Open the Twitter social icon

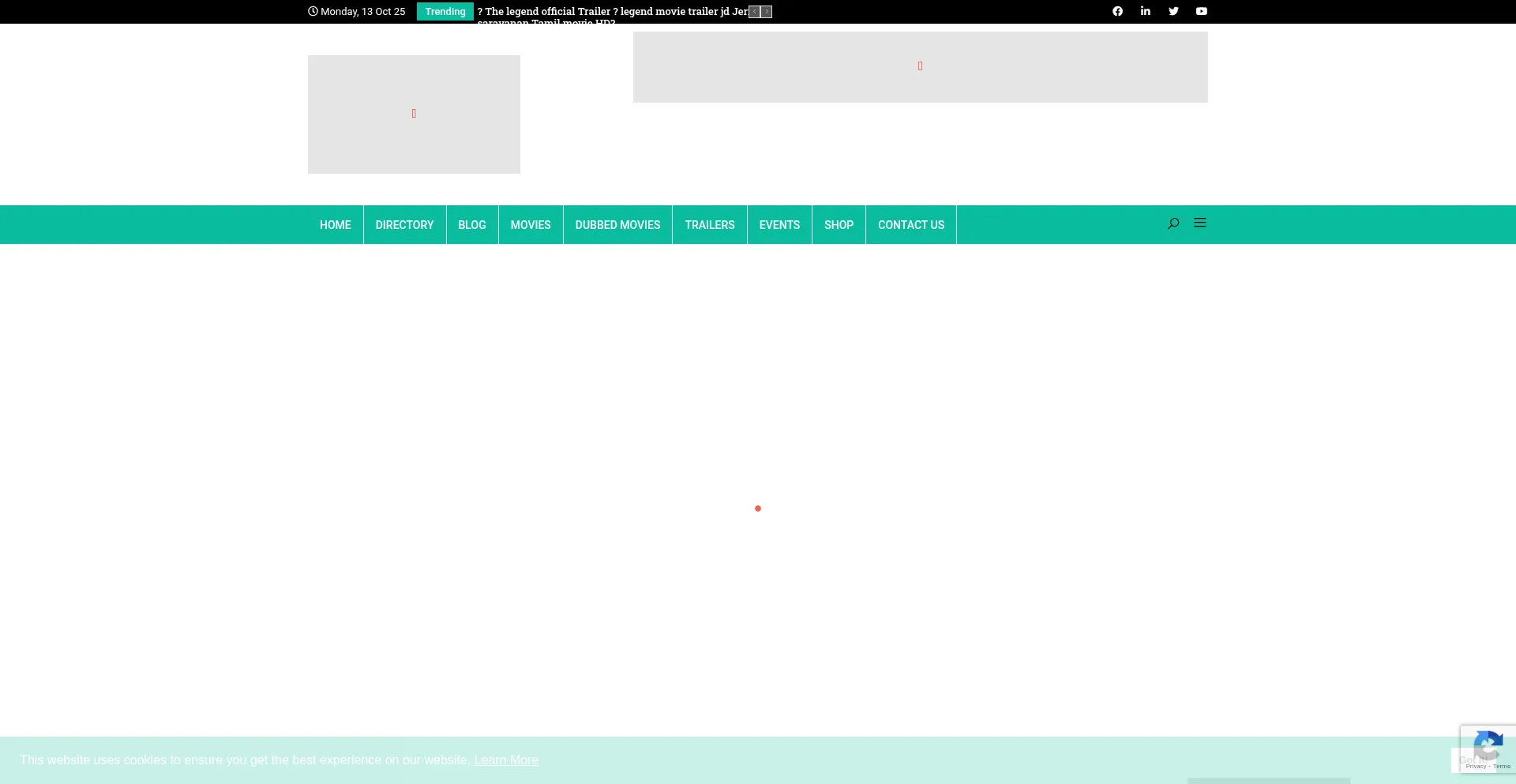click(x=1173, y=11)
